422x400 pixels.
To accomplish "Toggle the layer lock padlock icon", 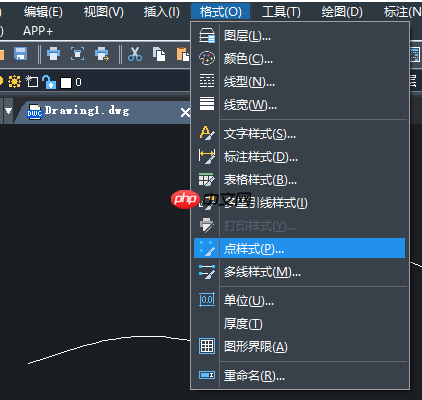I will click(49, 82).
